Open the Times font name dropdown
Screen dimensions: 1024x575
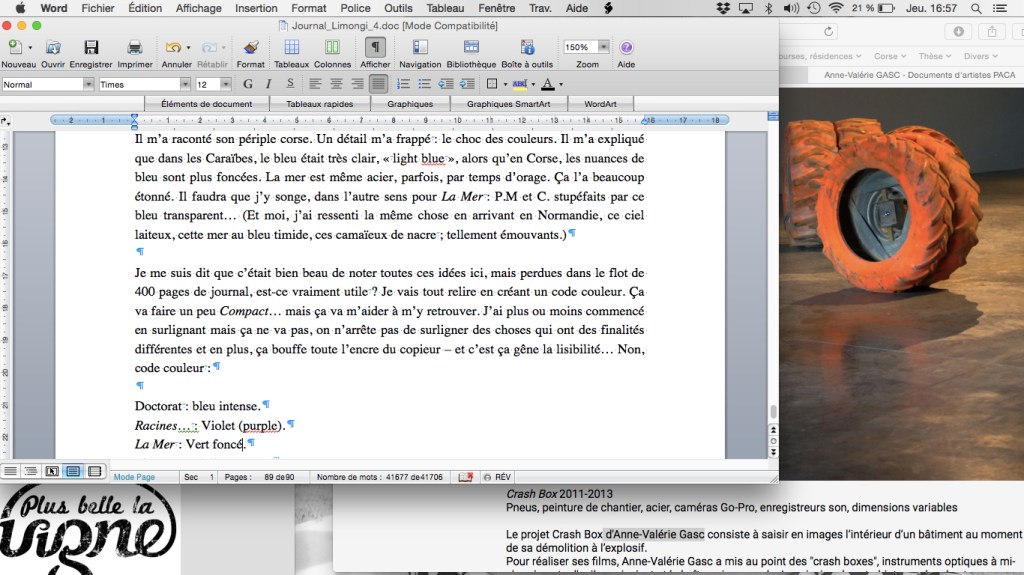tap(185, 84)
